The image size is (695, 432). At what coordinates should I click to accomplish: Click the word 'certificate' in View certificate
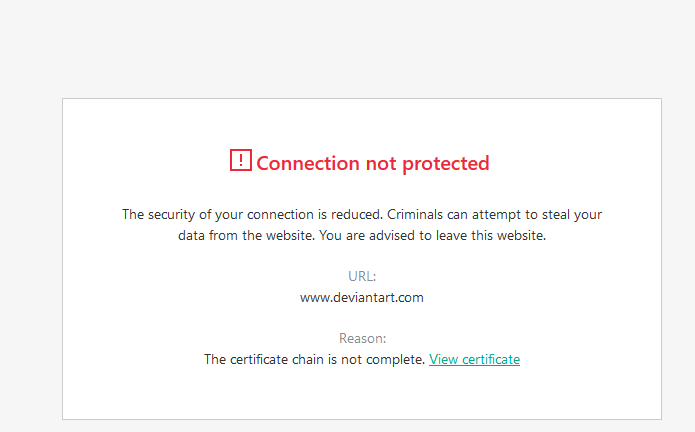[x=490, y=359]
